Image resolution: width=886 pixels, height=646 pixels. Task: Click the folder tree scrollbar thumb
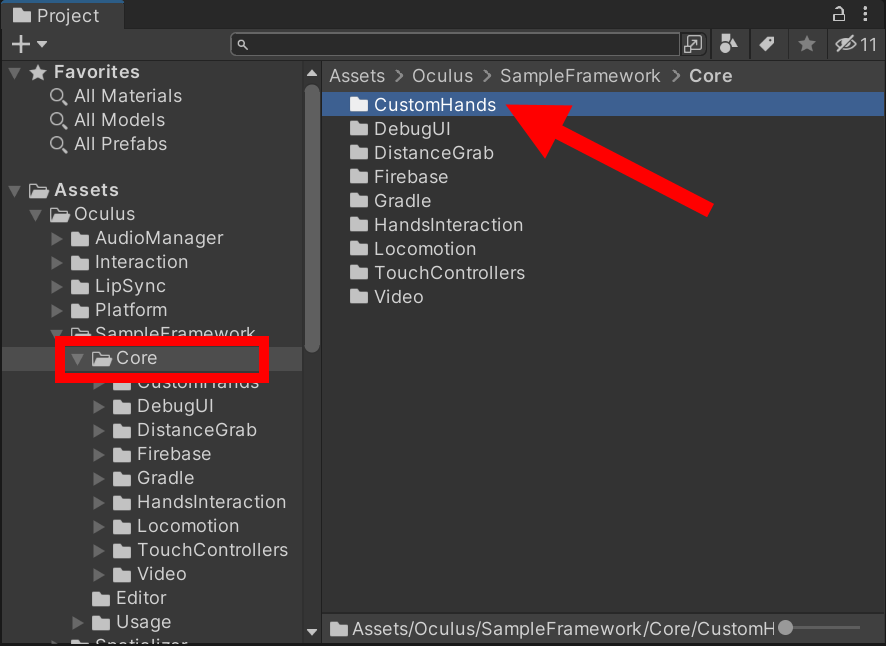312,218
